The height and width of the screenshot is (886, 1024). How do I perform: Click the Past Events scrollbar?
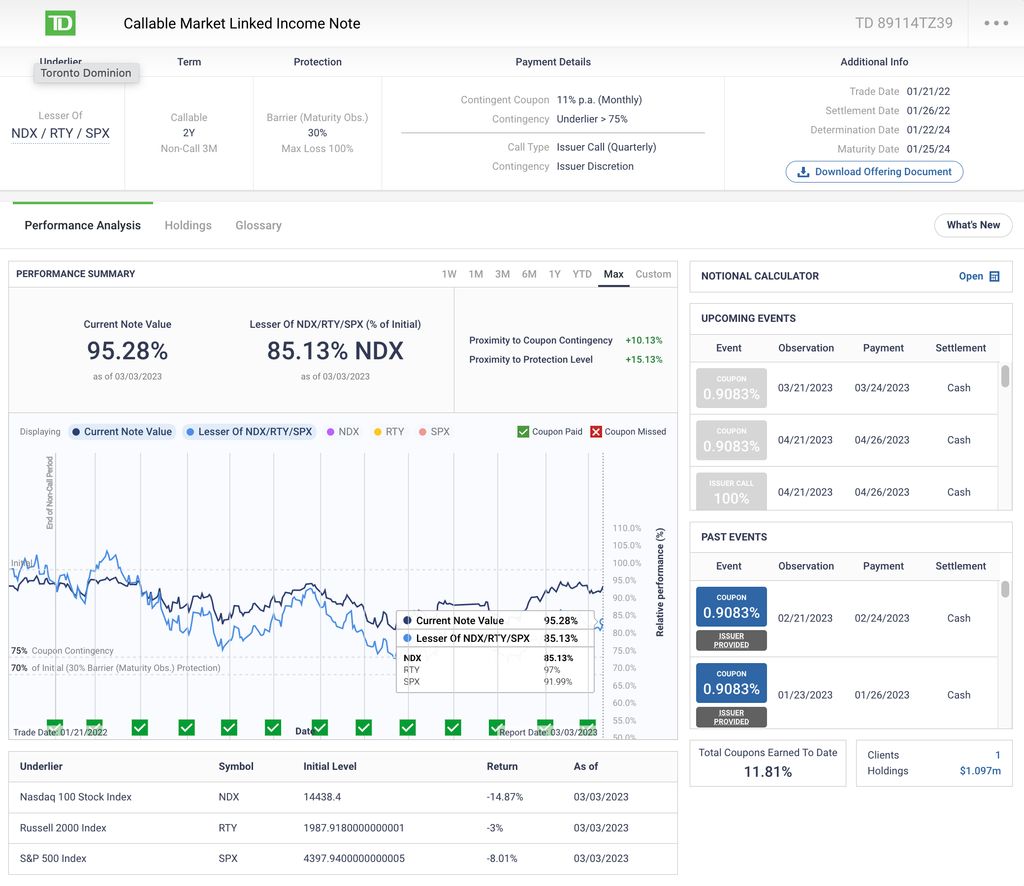pos(1005,589)
